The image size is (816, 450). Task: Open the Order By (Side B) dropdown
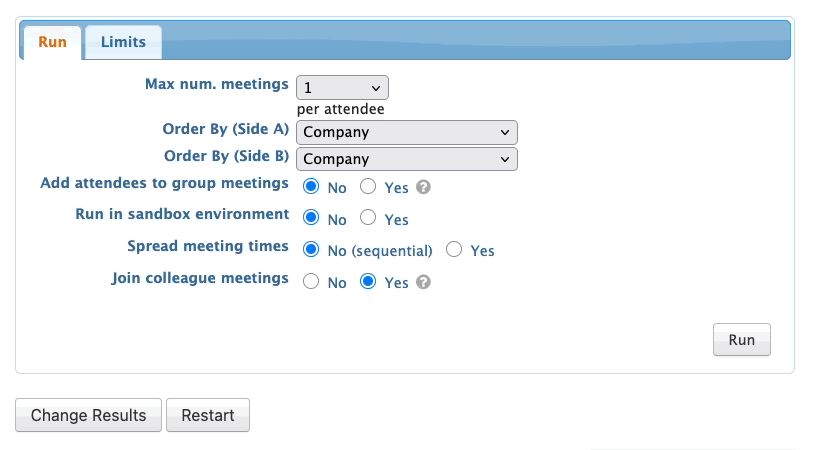[x=407, y=159]
